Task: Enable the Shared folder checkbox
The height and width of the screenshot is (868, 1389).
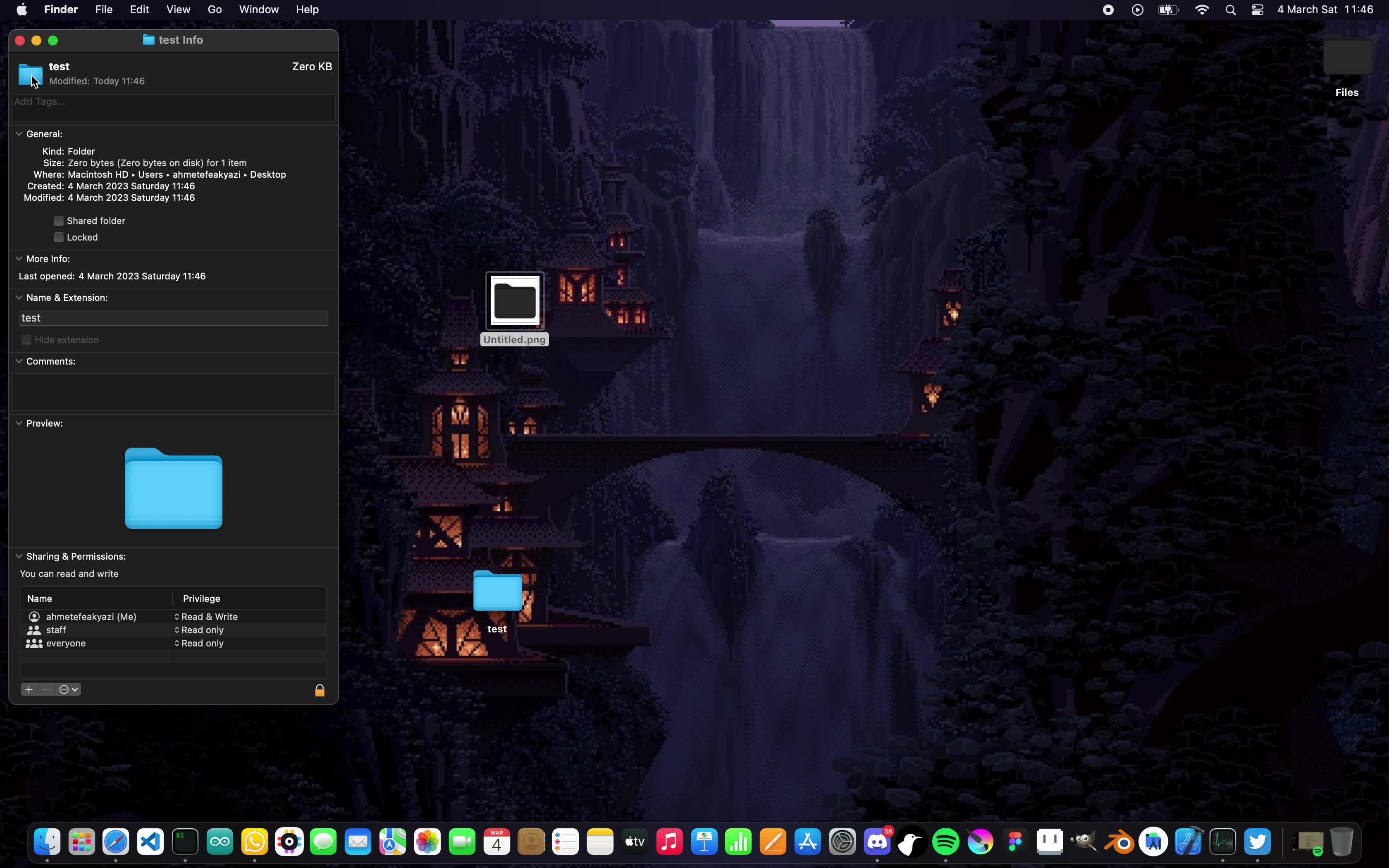Action: tap(59, 220)
